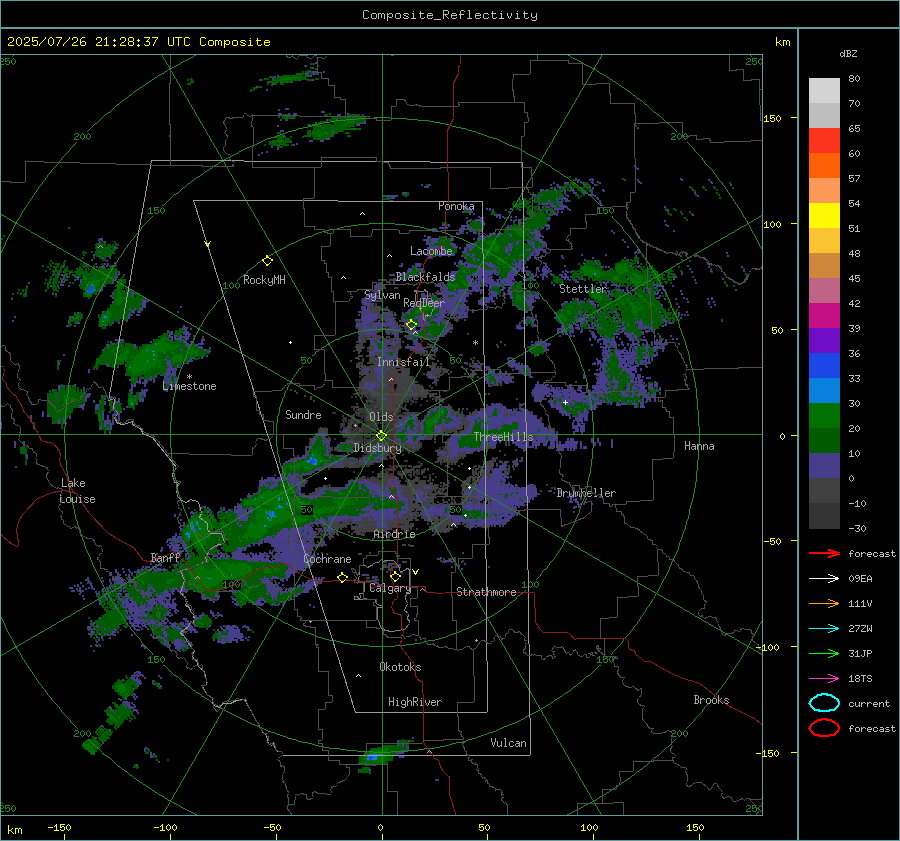Click the Hanna city label
This screenshot has width=900, height=841.
pyautogui.click(x=699, y=446)
